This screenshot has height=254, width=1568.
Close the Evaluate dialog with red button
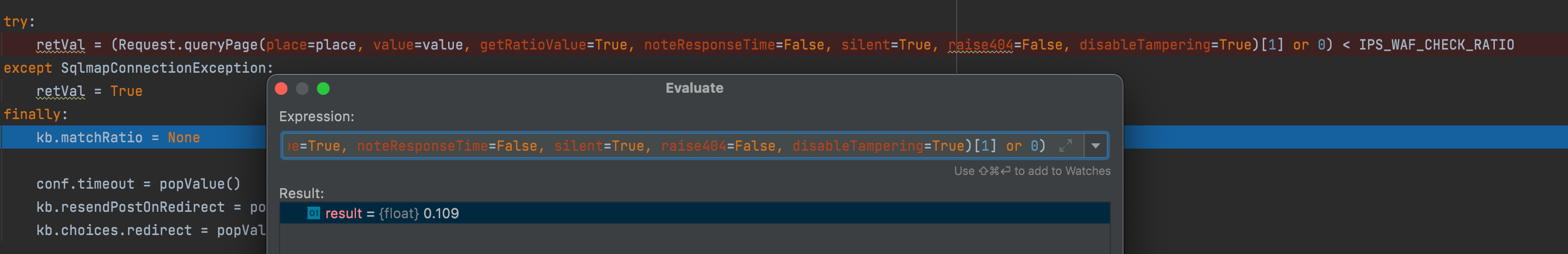click(x=281, y=89)
